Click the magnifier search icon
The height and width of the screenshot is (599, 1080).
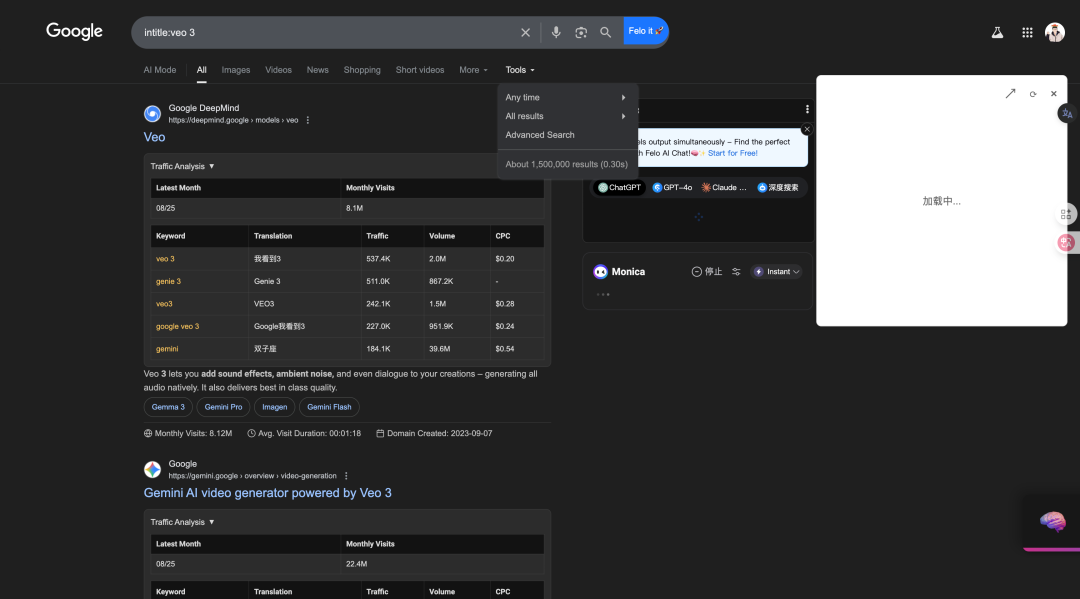(605, 32)
